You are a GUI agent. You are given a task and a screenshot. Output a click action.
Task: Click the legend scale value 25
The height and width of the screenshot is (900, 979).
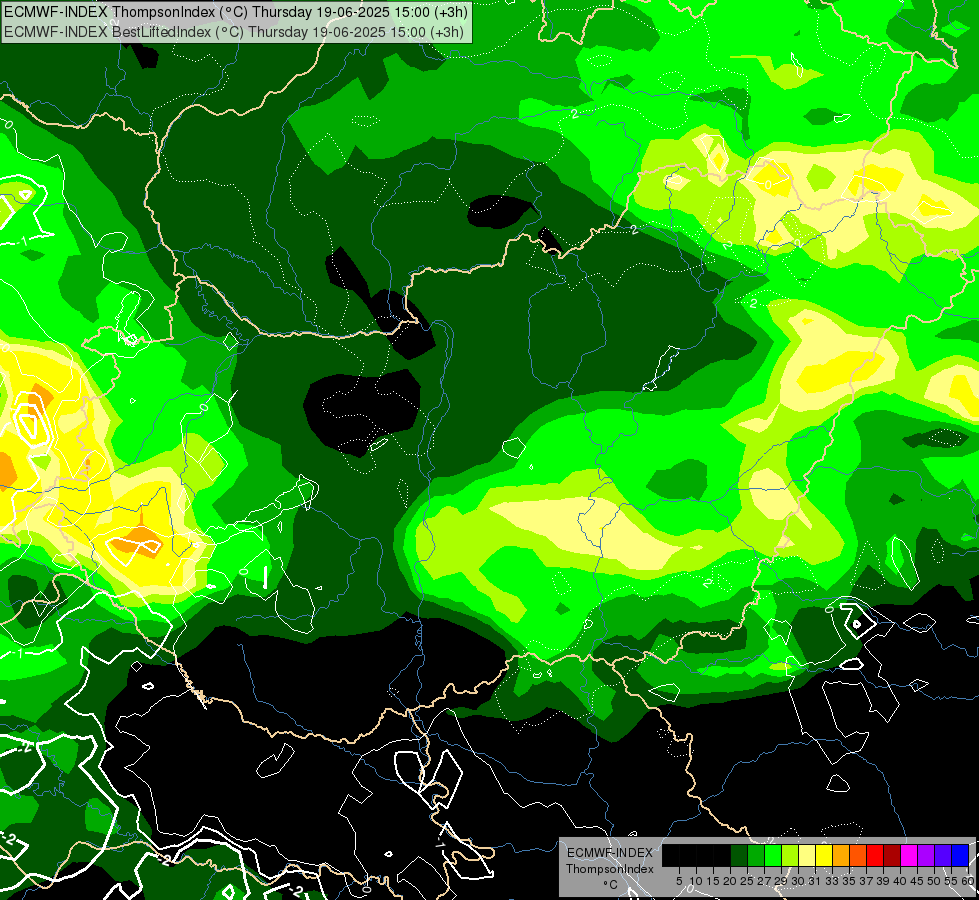(747, 881)
